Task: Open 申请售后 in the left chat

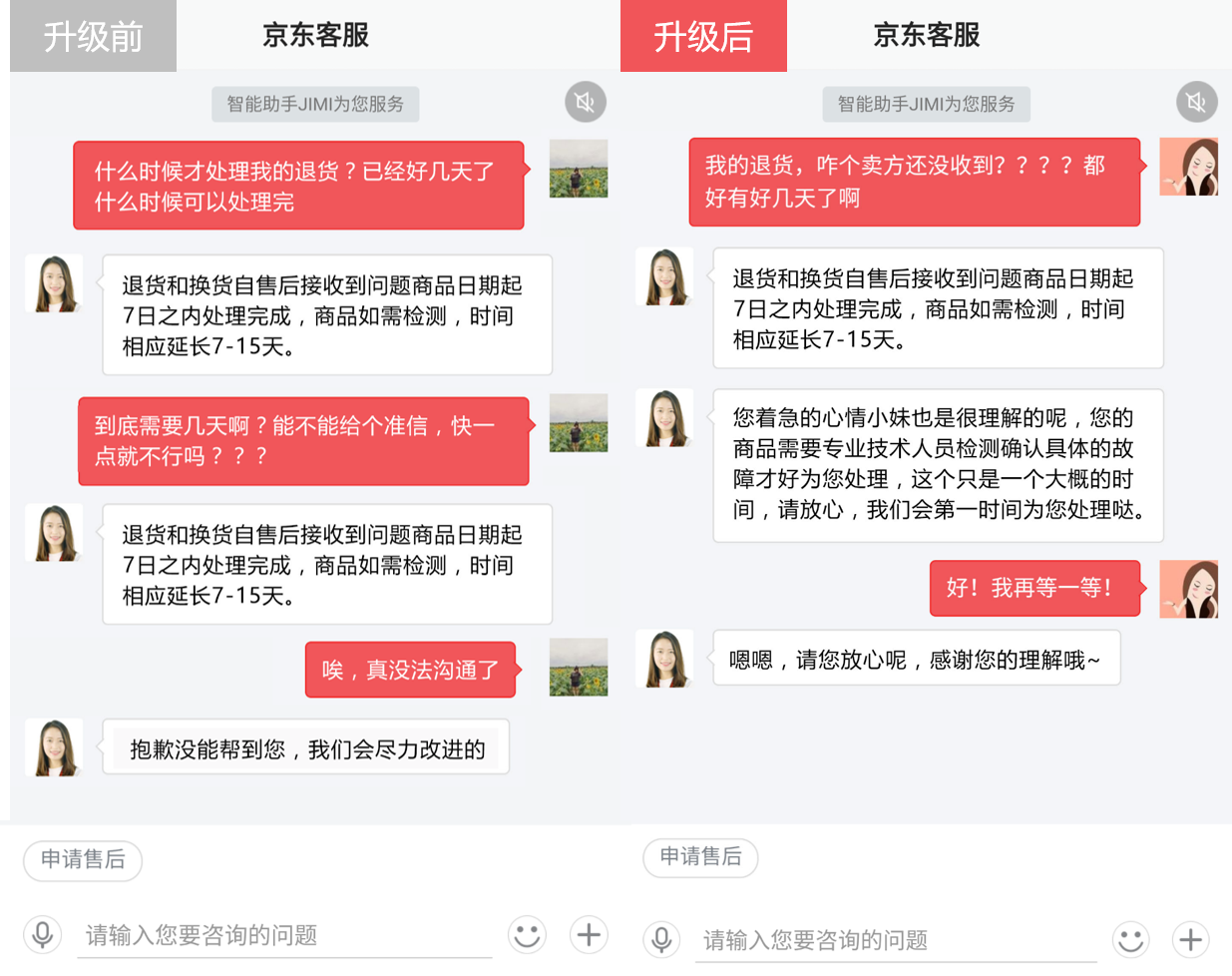Action: coord(83,861)
